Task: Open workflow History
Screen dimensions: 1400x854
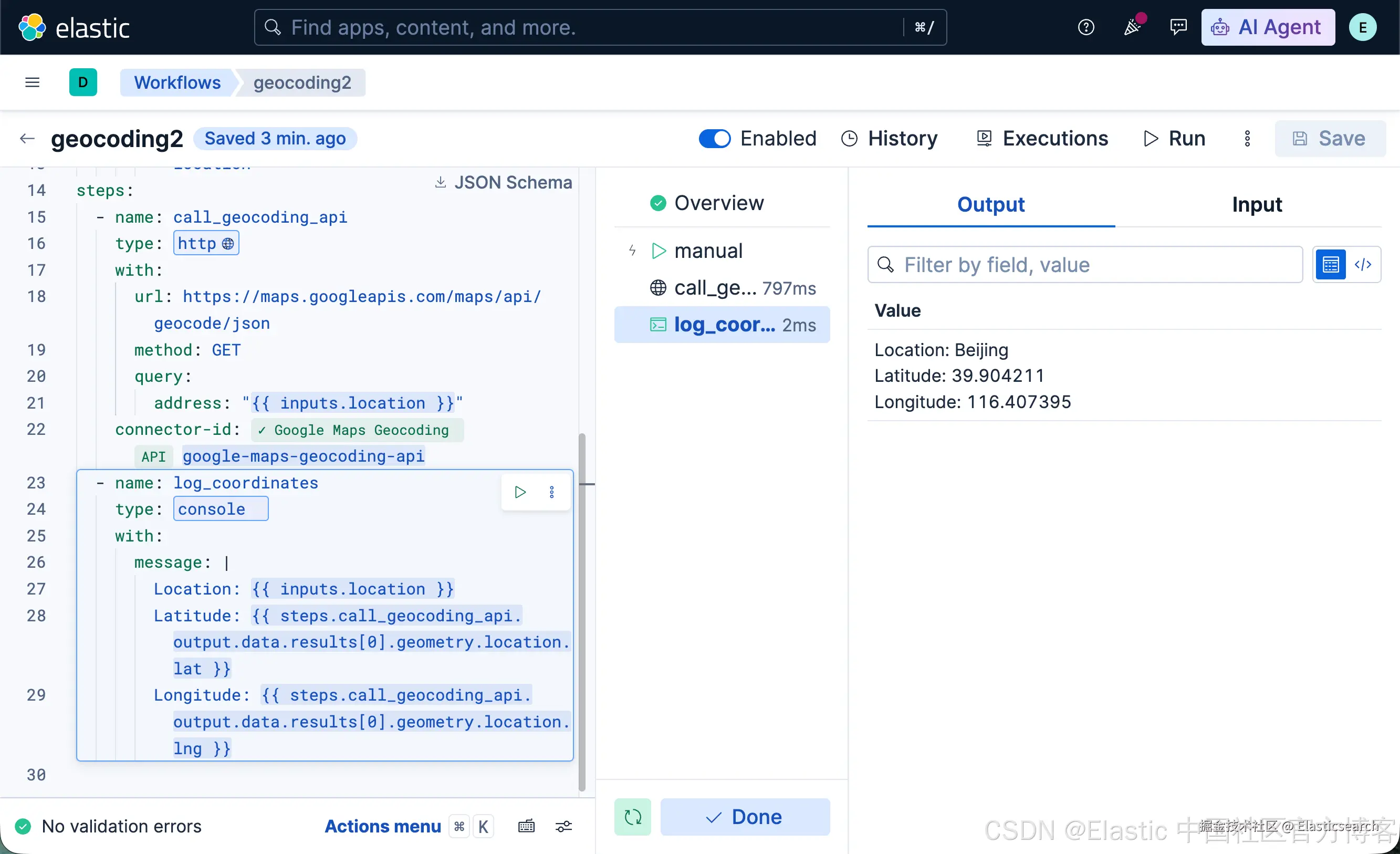Action: (x=889, y=139)
